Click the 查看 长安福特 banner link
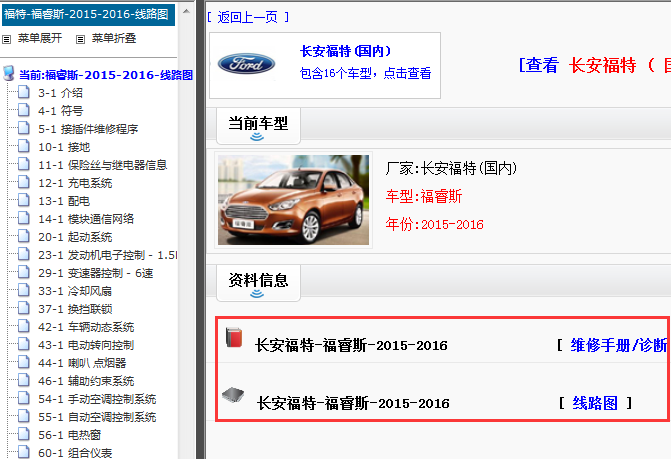Screen dimensions: 671x459 pyautogui.click(x=594, y=65)
